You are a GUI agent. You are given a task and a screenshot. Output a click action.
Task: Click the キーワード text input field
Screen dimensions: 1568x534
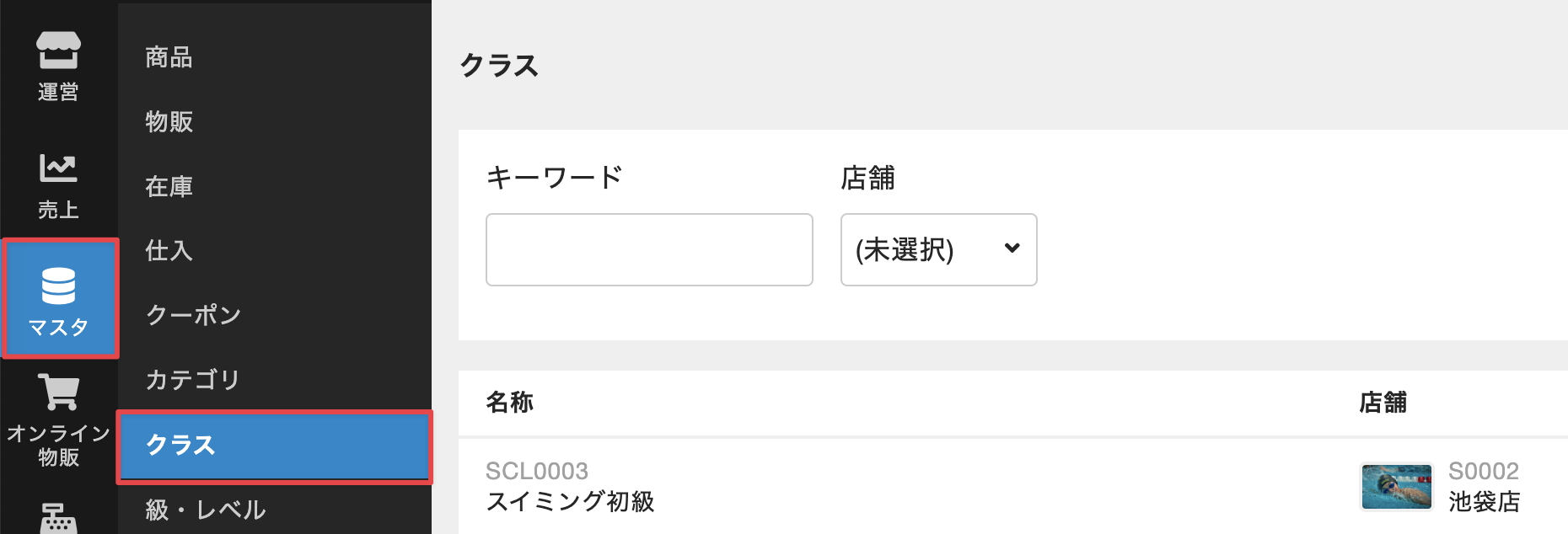click(x=649, y=250)
